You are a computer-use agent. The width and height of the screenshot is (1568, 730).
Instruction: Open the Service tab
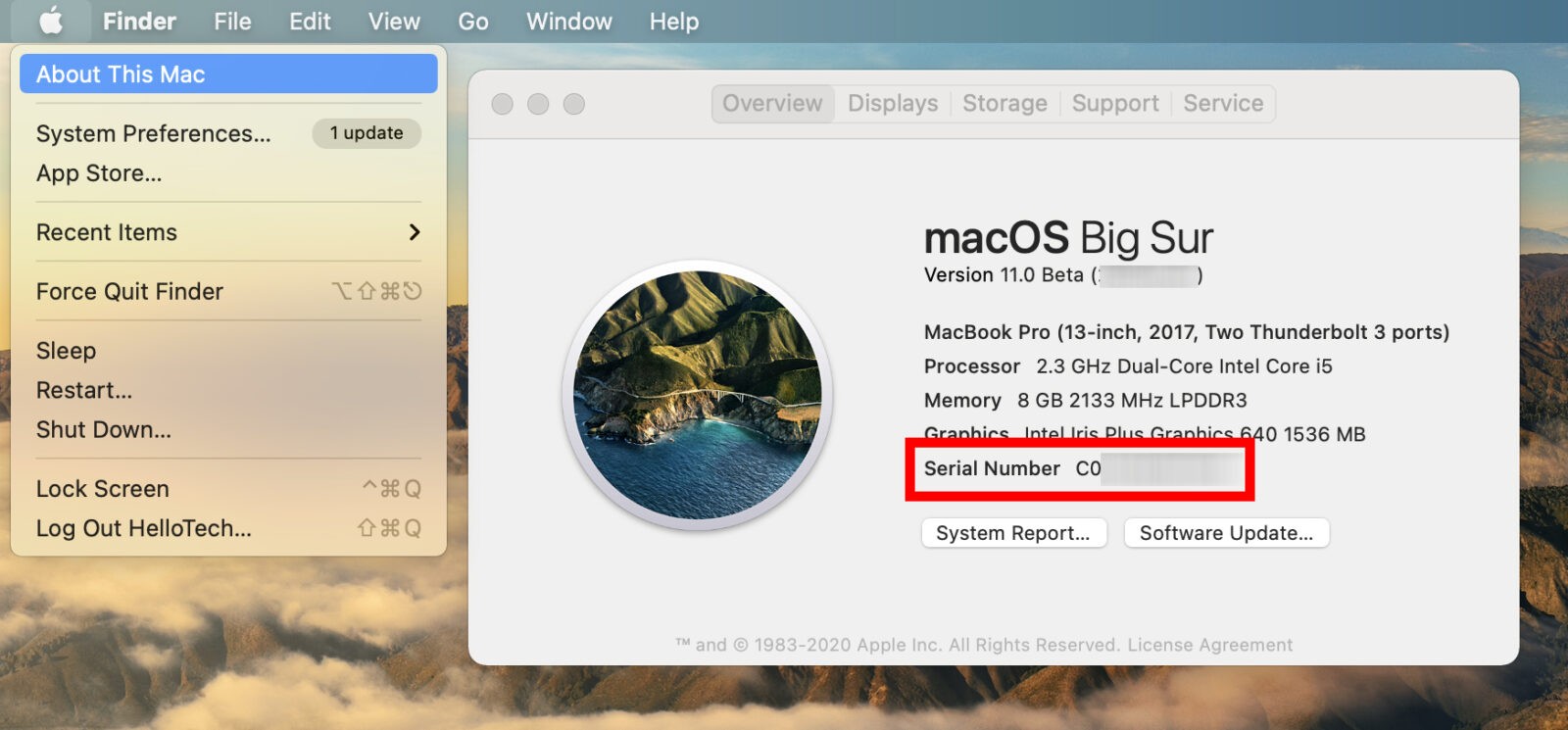pos(1223,104)
